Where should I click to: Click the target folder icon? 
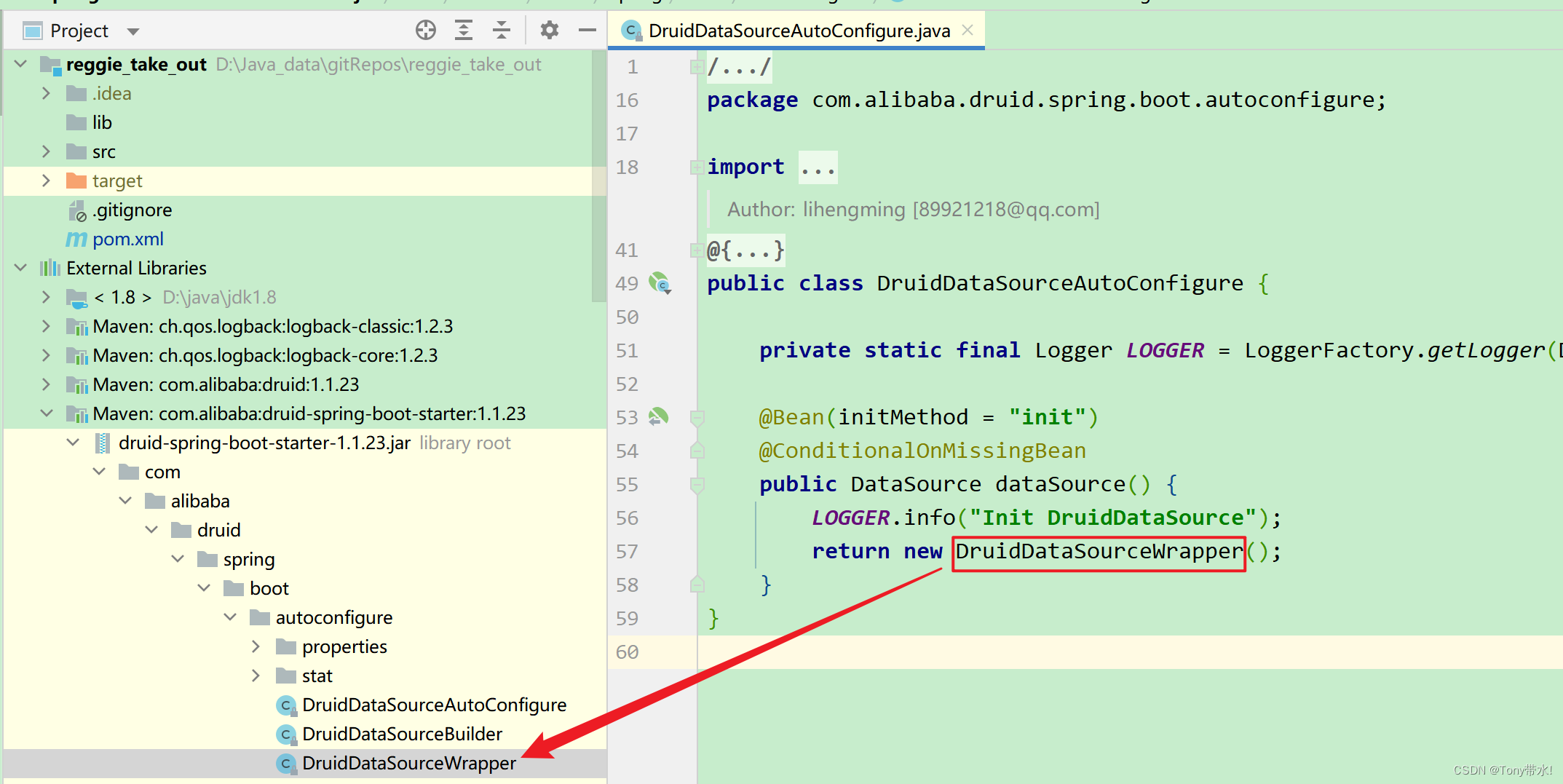click(76, 181)
